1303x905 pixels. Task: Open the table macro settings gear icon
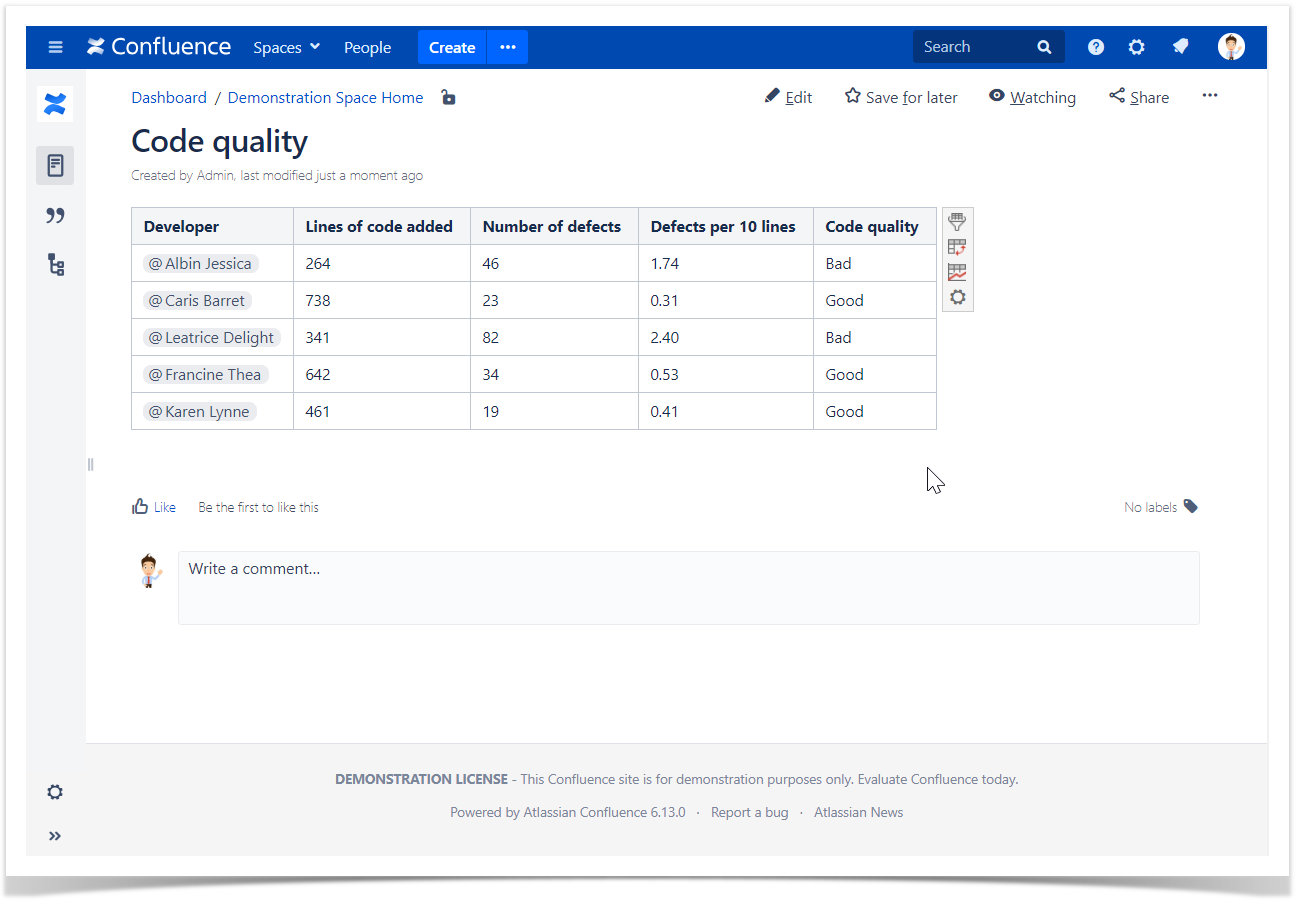(957, 297)
